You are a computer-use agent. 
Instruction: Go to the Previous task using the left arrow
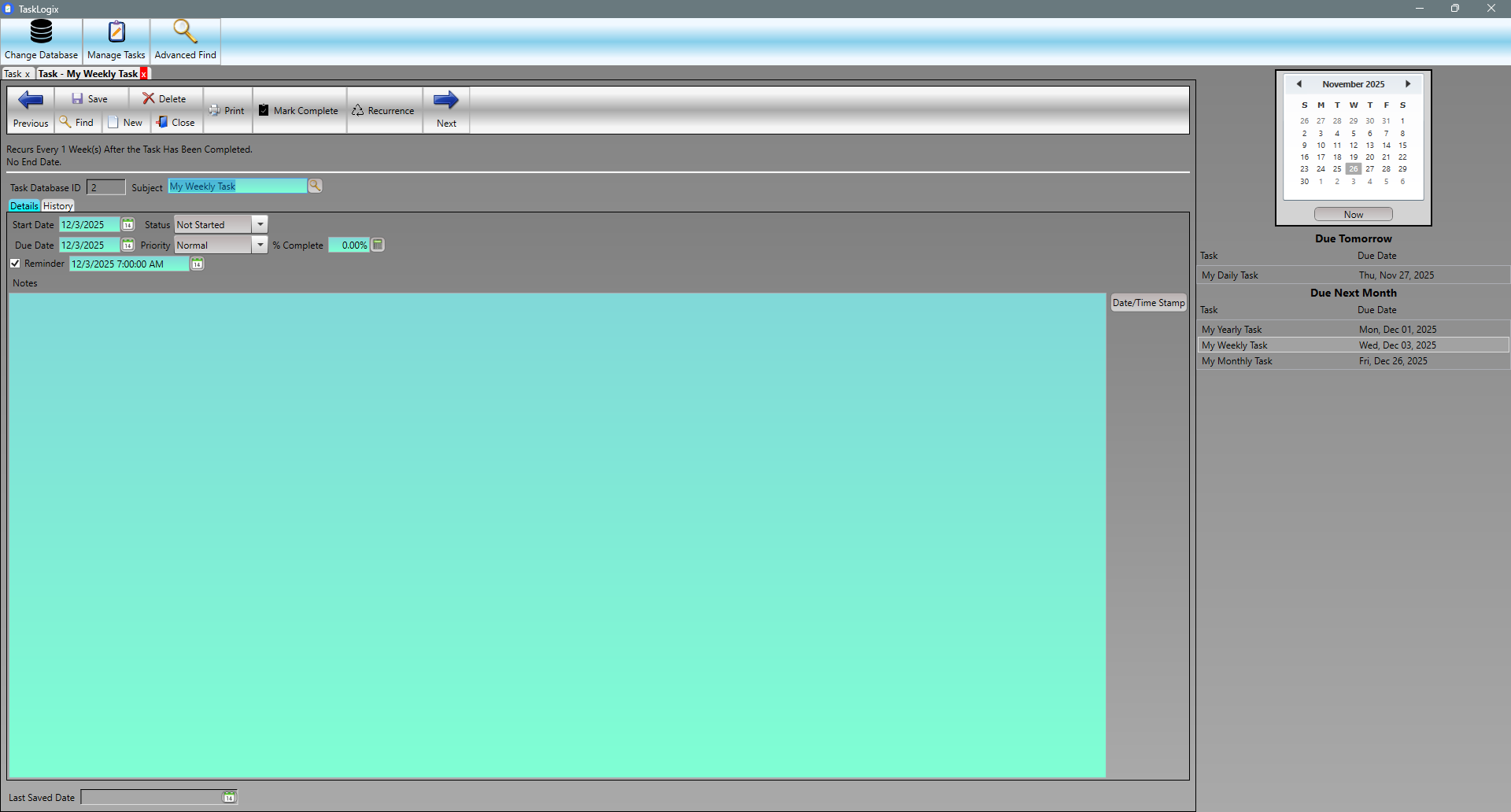click(x=31, y=109)
